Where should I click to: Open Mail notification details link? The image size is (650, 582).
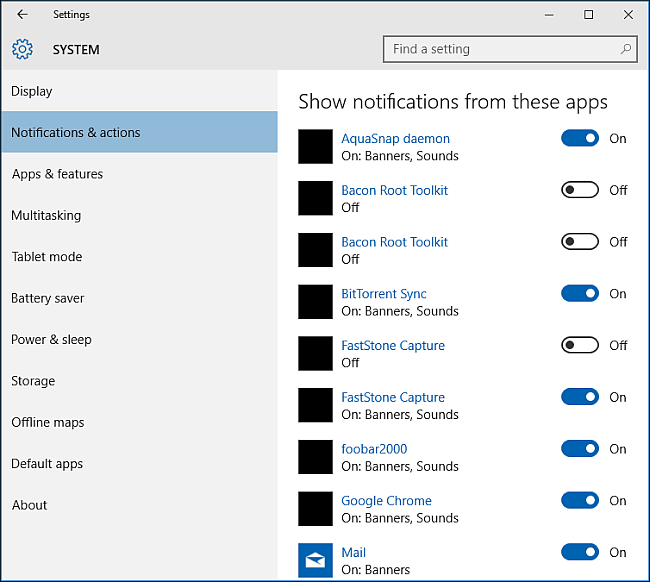(353, 553)
